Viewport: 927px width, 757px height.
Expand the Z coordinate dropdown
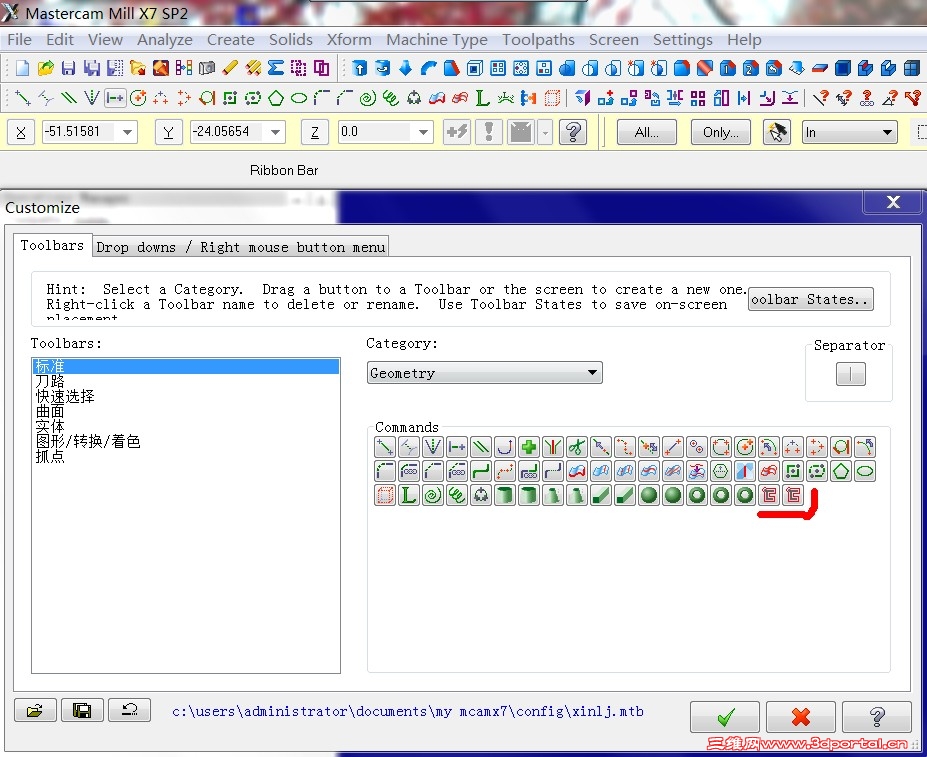[x=423, y=132]
